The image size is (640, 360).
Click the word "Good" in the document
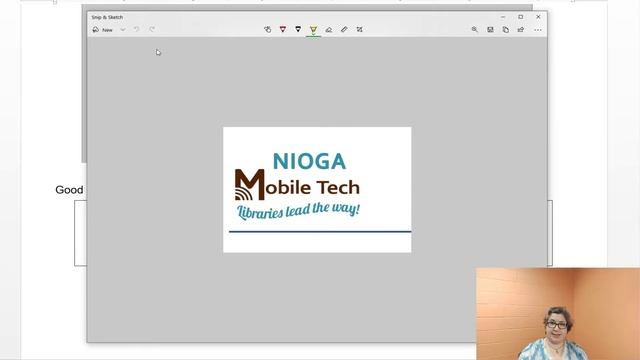point(69,190)
